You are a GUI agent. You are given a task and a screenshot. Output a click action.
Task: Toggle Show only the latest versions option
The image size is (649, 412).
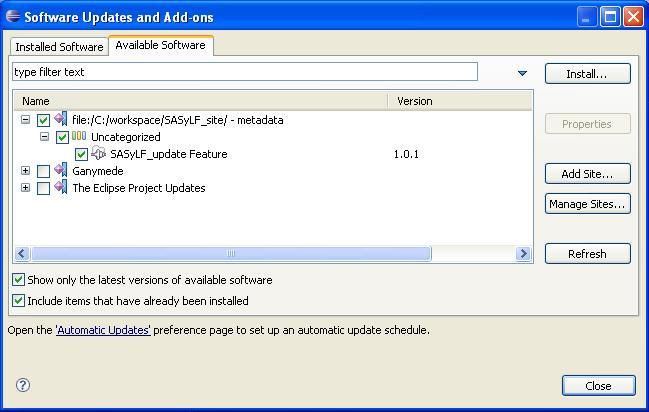19,280
